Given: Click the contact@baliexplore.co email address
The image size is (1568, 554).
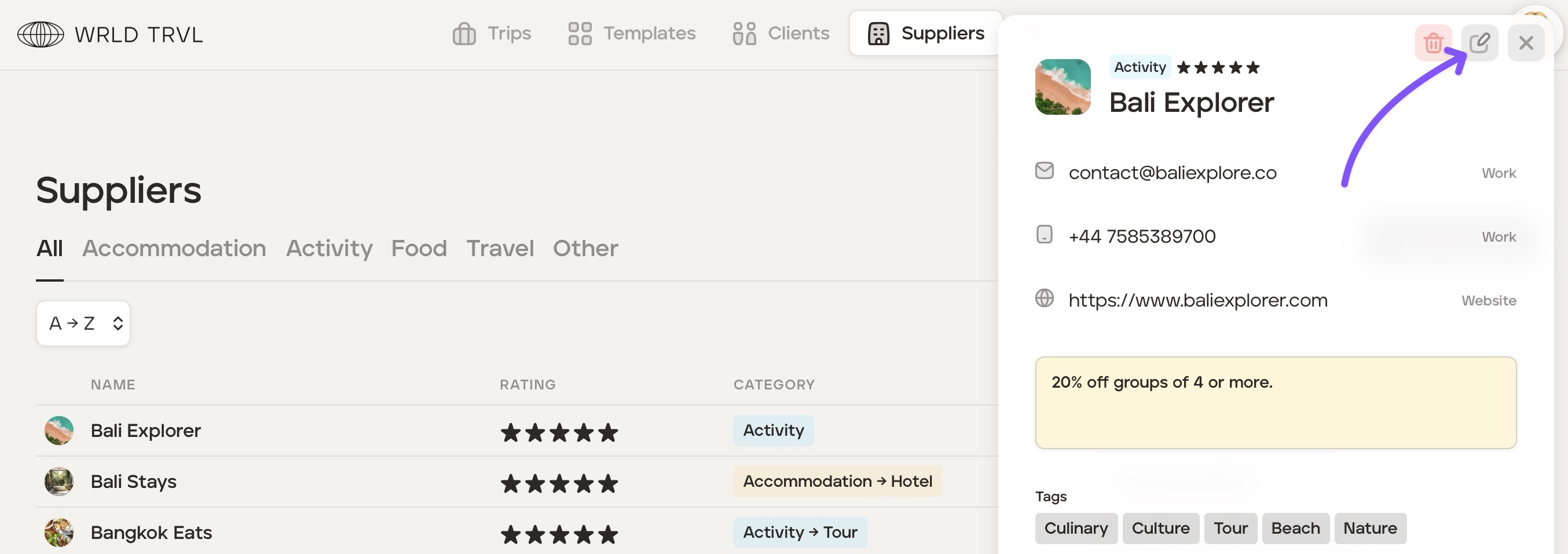Looking at the screenshot, I should pyautogui.click(x=1173, y=173).
